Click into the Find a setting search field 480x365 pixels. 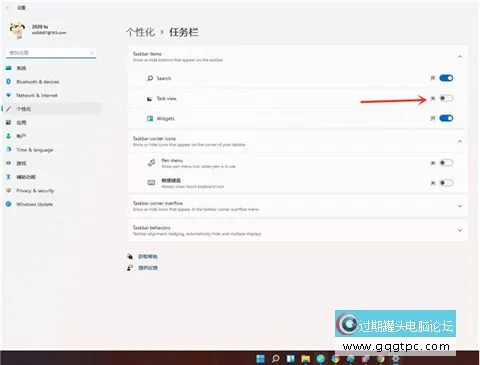51,53
